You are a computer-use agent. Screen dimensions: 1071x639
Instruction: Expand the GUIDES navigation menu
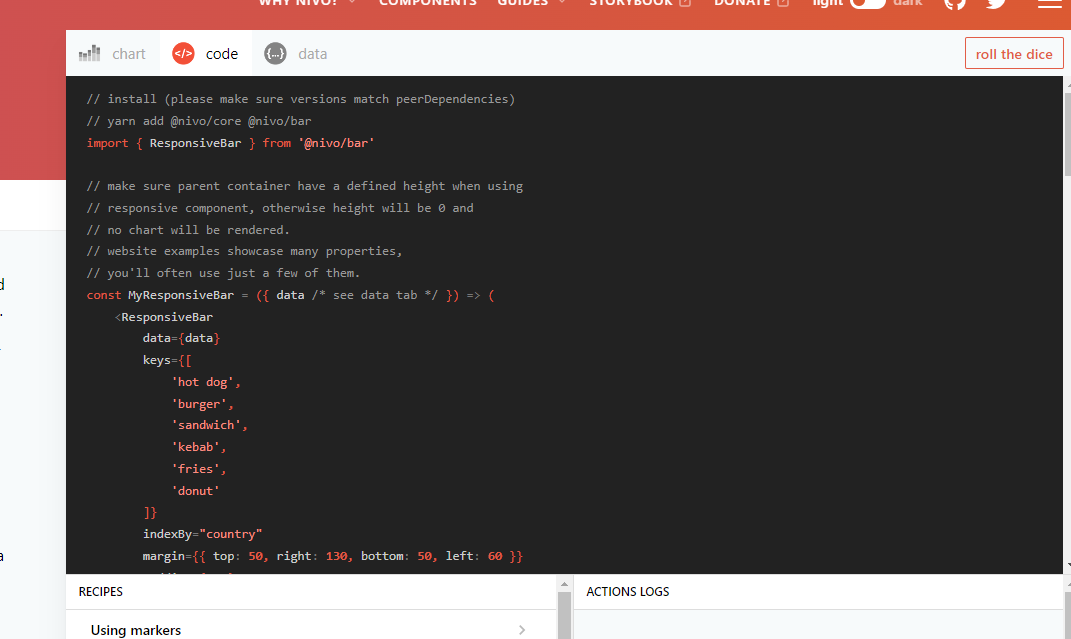click(x=531, y=3)
